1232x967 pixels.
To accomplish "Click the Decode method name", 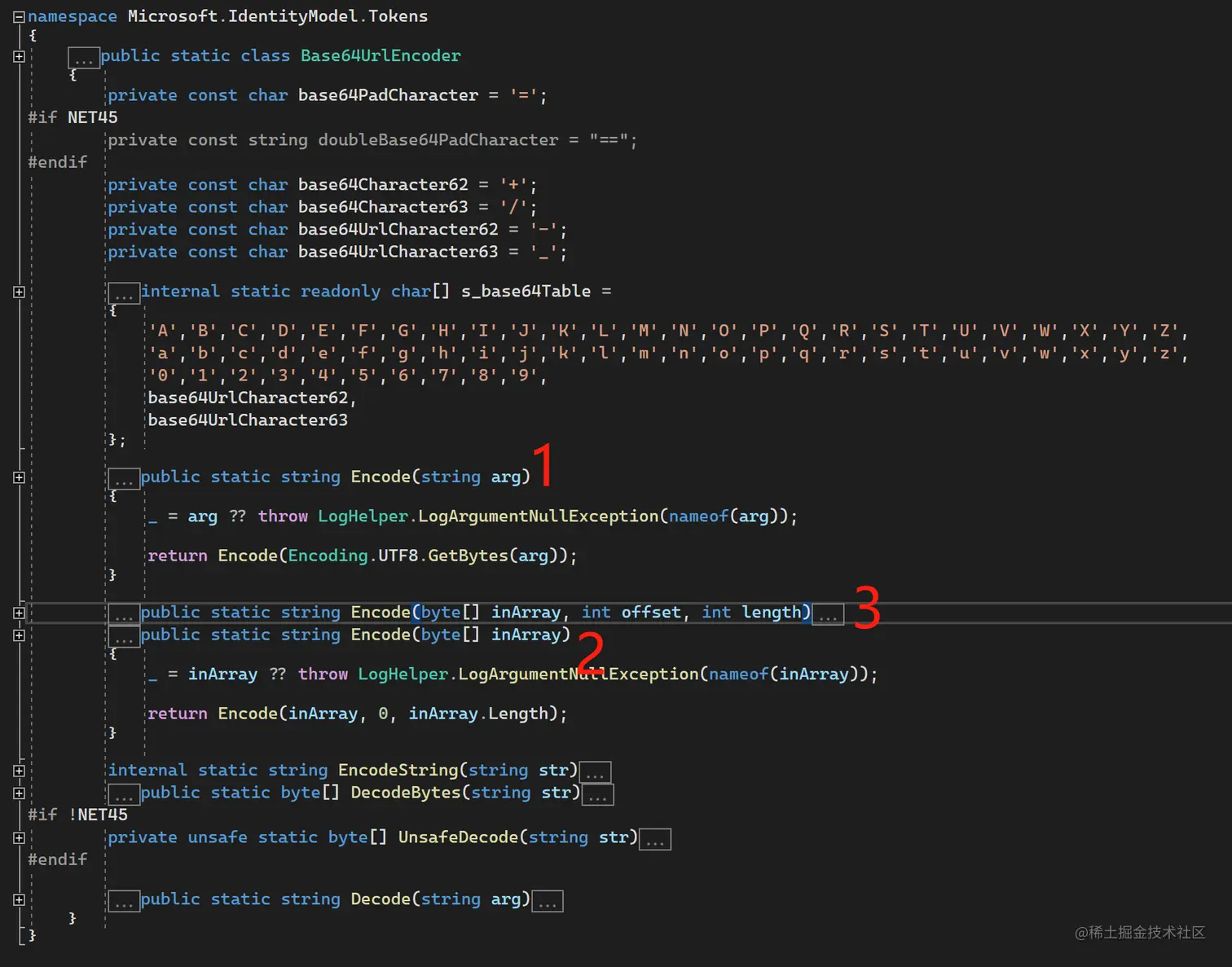I will [381, 899].
